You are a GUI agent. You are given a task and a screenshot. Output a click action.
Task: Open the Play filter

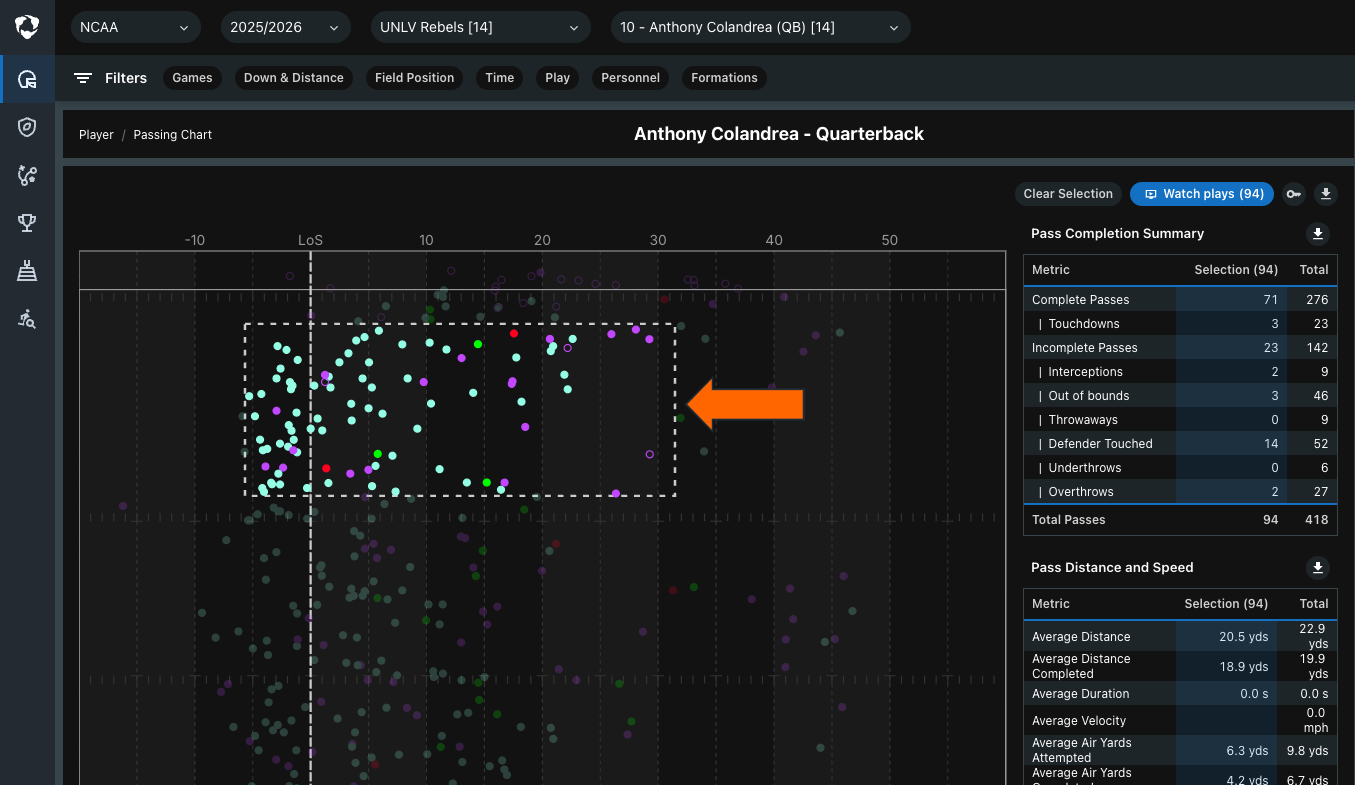click(558, 78)
